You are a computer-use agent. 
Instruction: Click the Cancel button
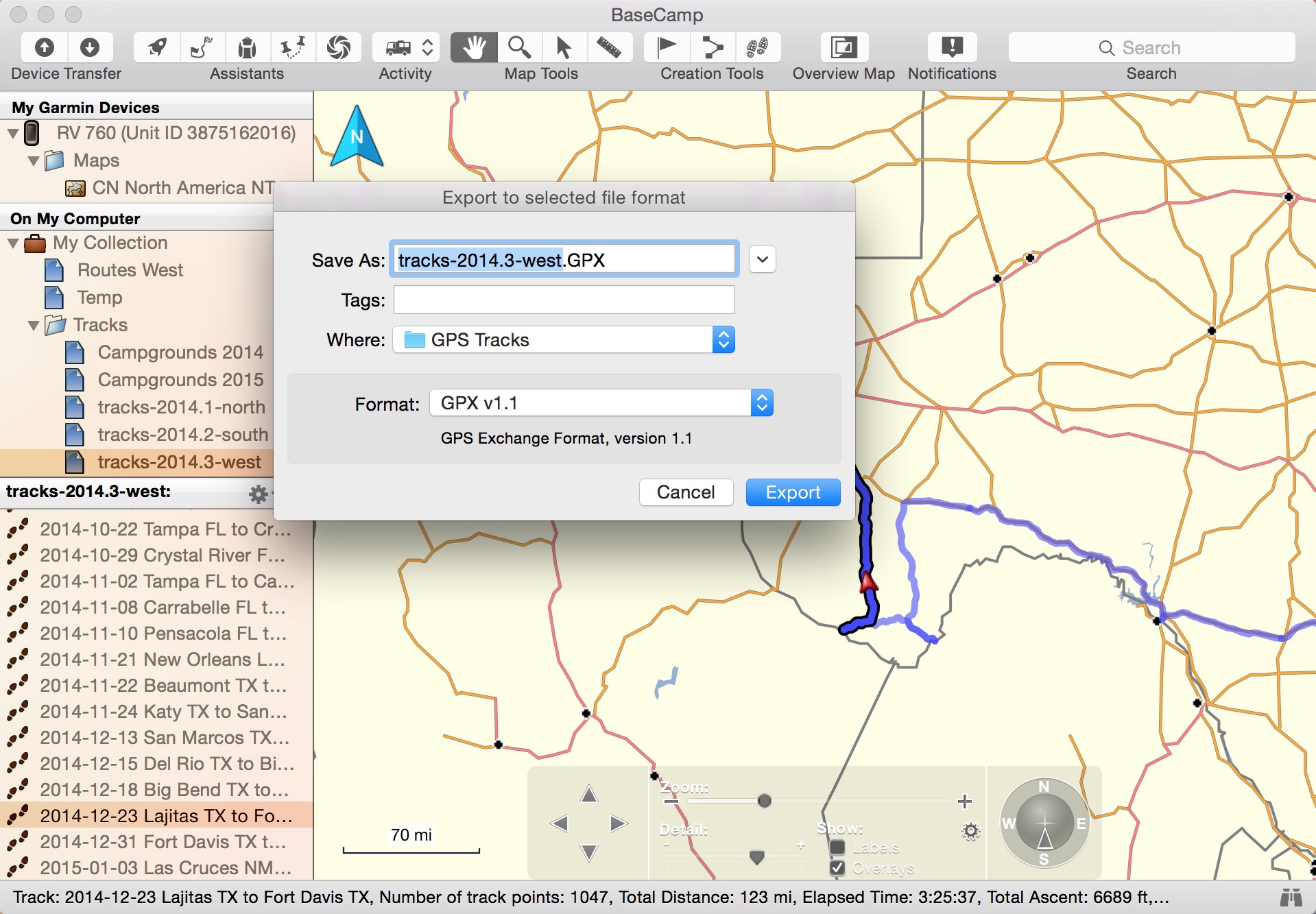click(x=686, y=492)
